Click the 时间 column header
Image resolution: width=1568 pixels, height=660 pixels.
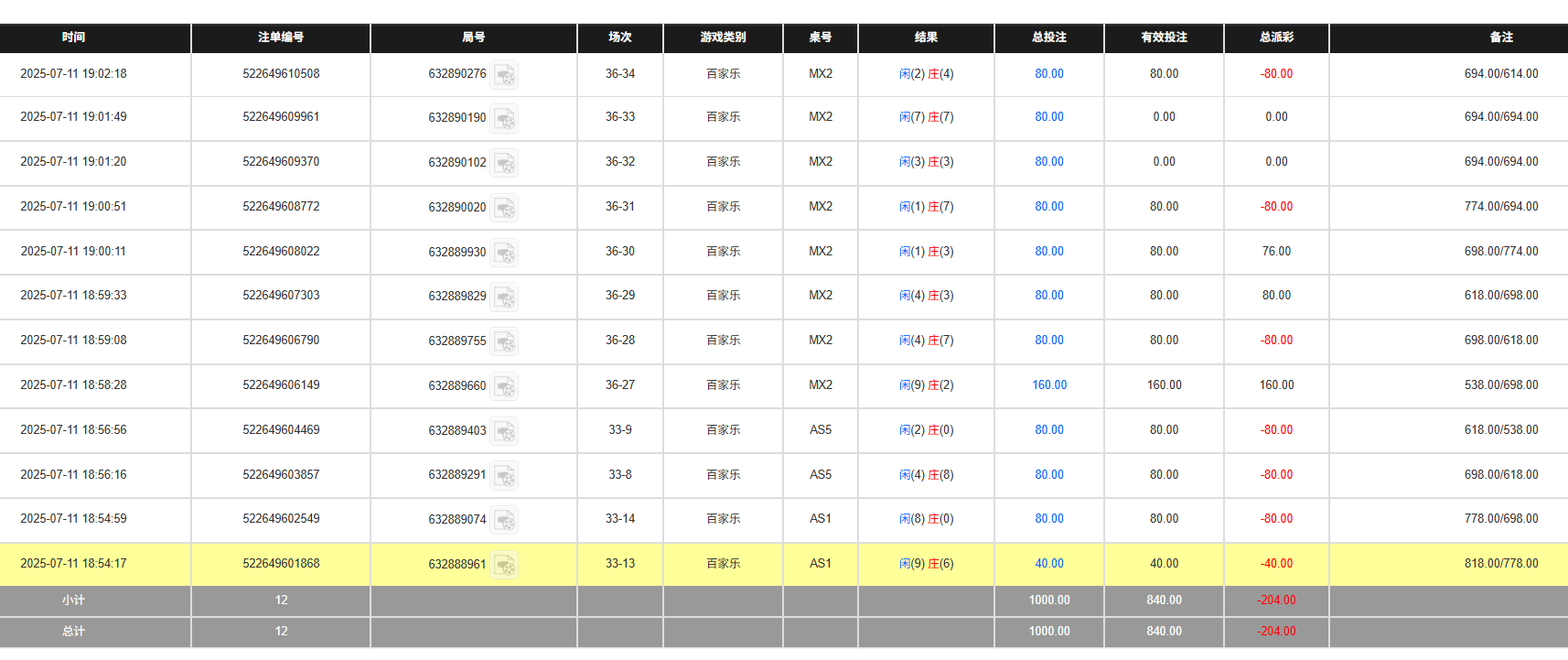(x=73, y=38)
